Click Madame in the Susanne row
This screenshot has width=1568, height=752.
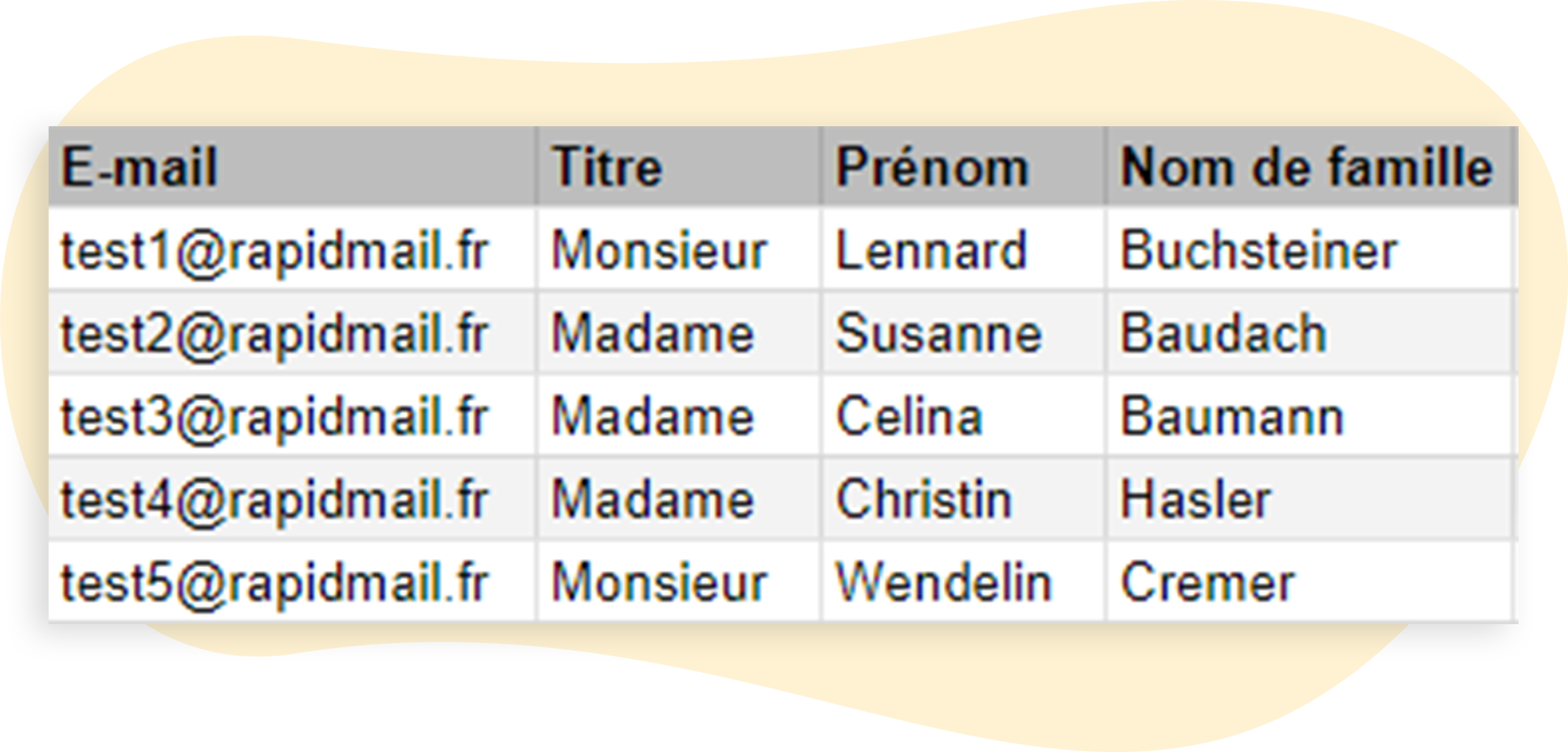(652, 333)
